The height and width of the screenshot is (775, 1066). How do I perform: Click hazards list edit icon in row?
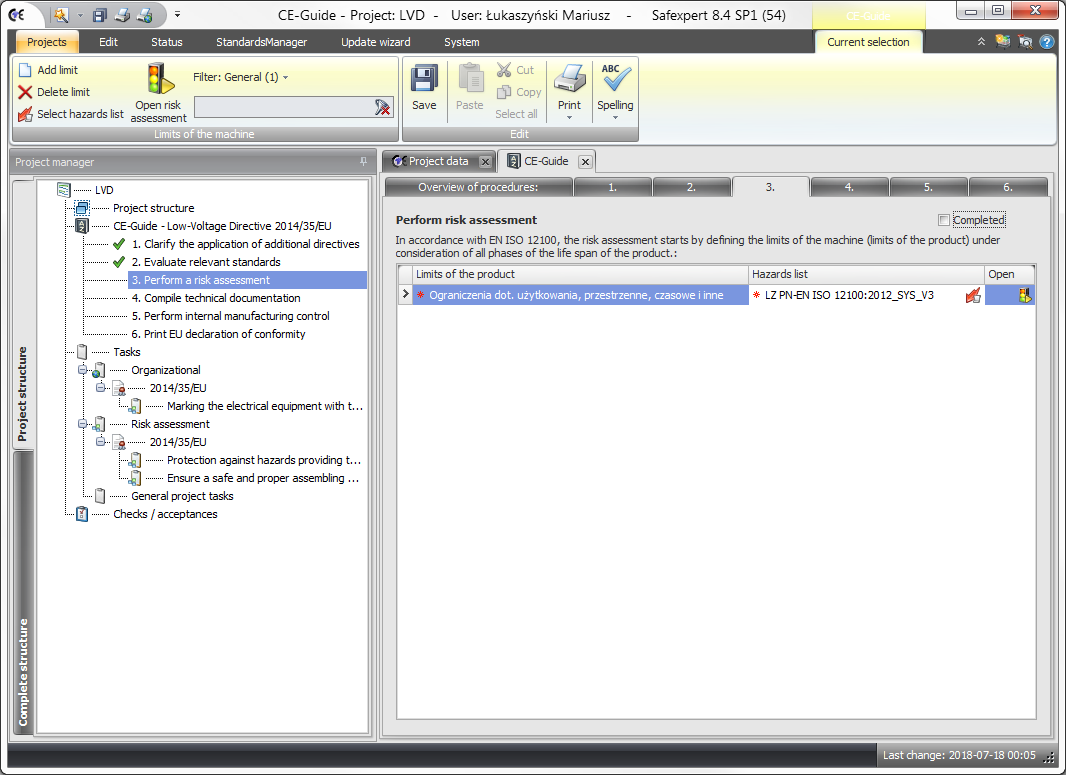tap(972, 295)
